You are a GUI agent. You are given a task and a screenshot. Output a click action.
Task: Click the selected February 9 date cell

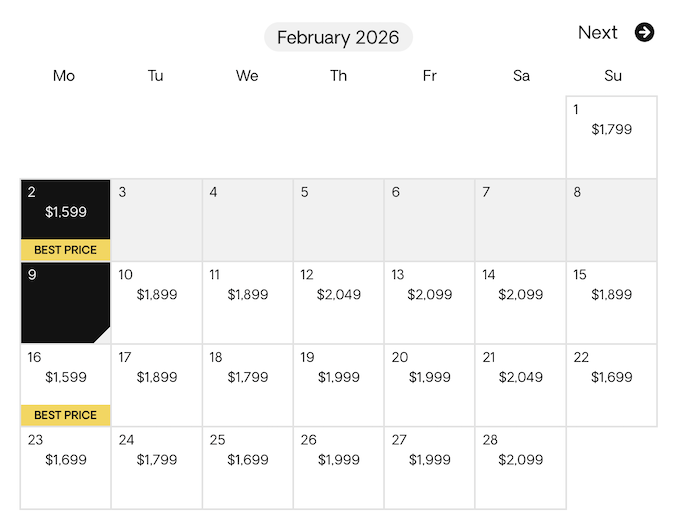[x=66, y=302]
